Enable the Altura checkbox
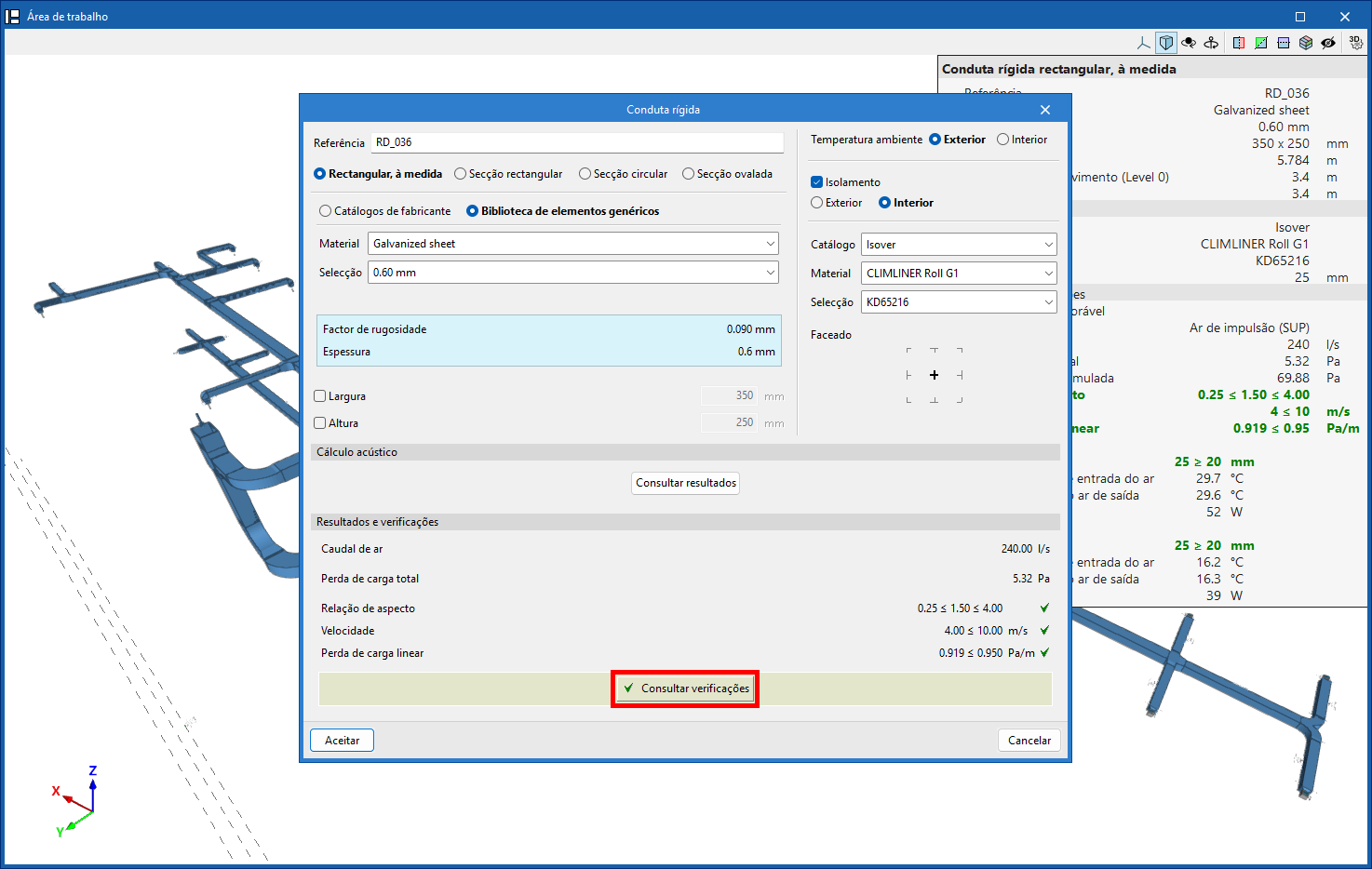The image size is (1372, 869). (320, 423)
